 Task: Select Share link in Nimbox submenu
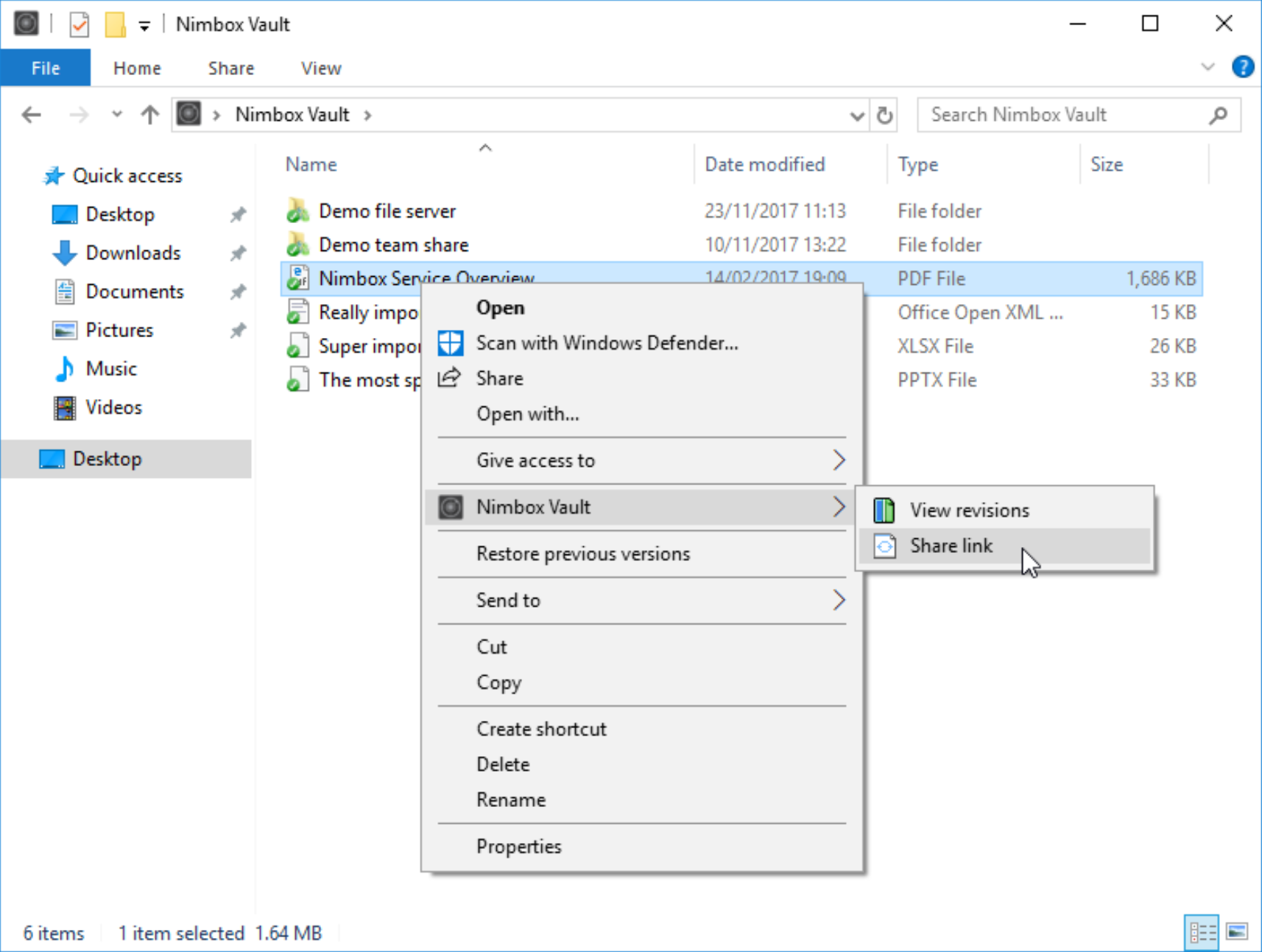tap(1005, 546)
